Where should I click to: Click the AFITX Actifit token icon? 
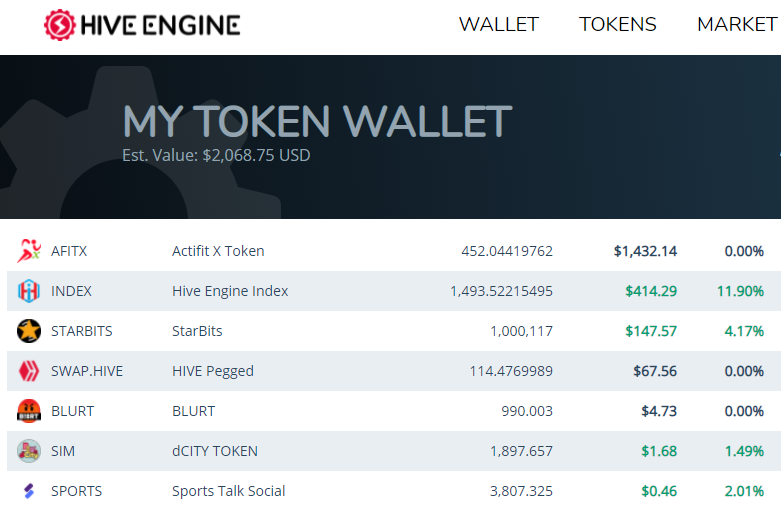coord(29,251)
